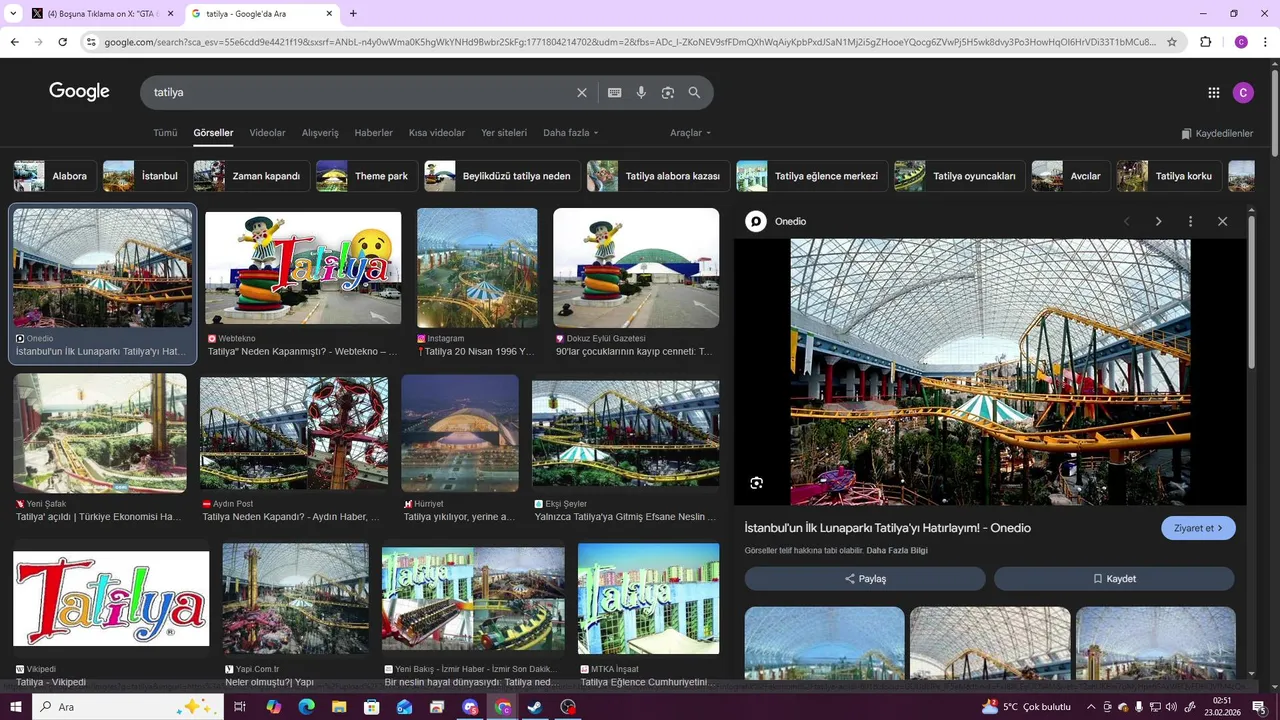Click the browser address bar
1280x720 pixels.
[x=630, y=42]
